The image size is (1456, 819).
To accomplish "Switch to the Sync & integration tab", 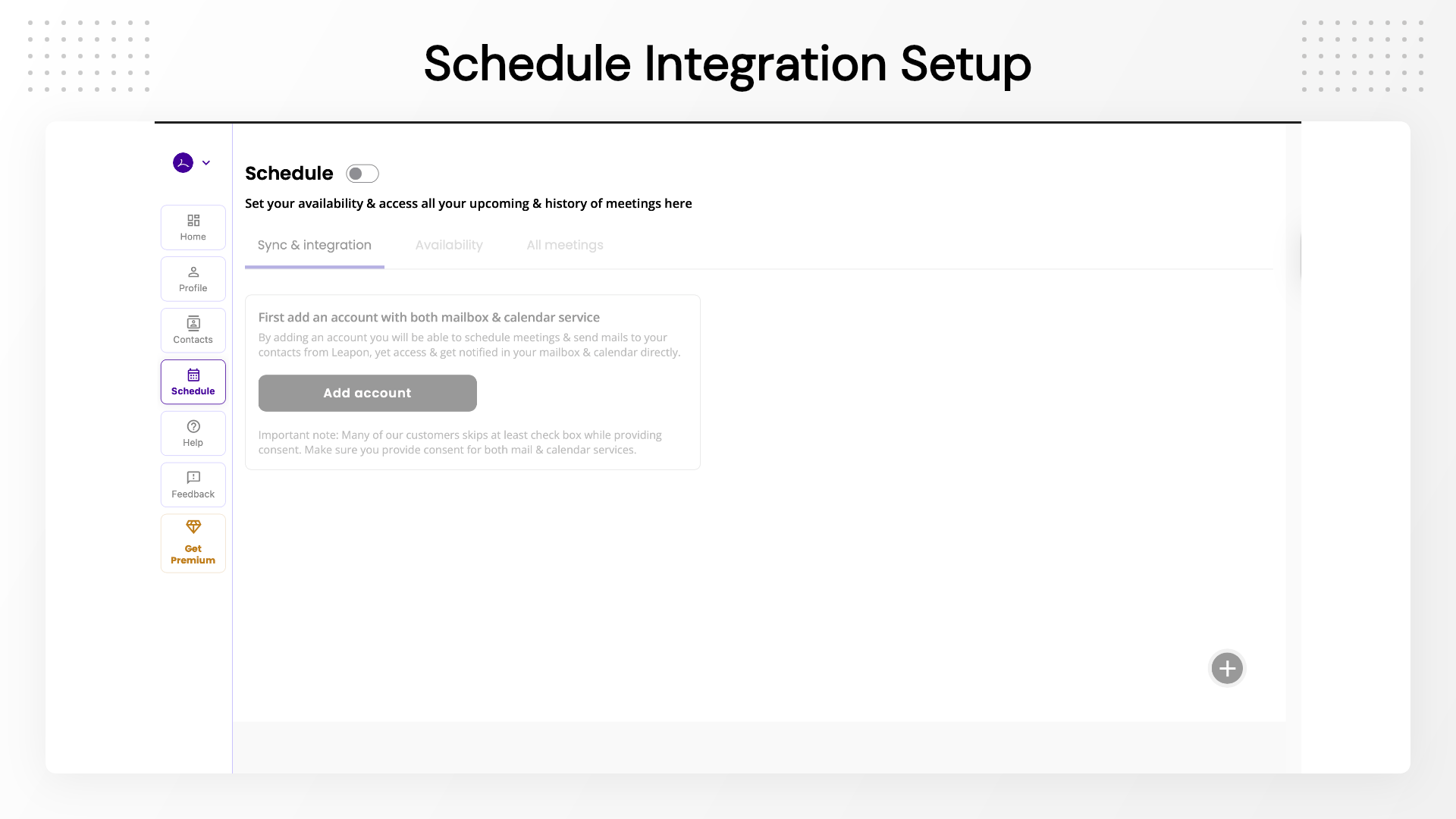I will click(315, 245).
